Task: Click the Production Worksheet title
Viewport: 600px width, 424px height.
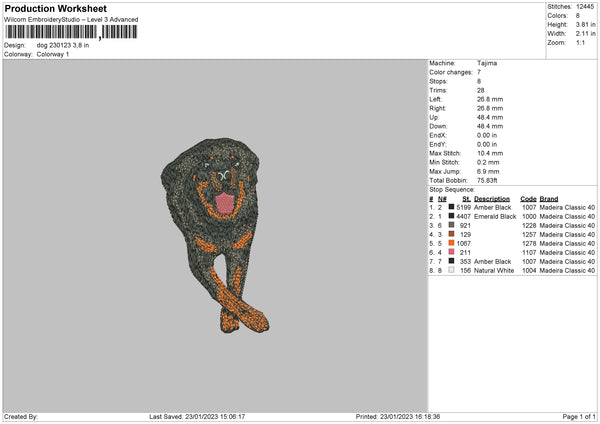Action: tap(55, 8)
